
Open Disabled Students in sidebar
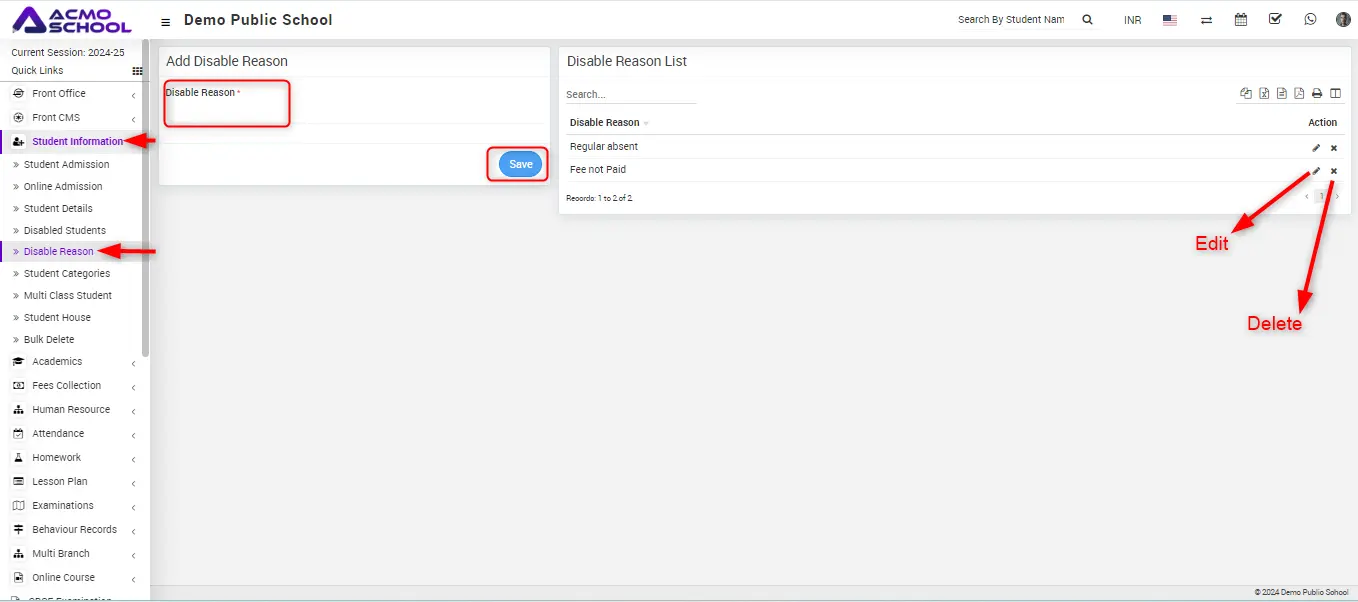[x=64, y=231]
